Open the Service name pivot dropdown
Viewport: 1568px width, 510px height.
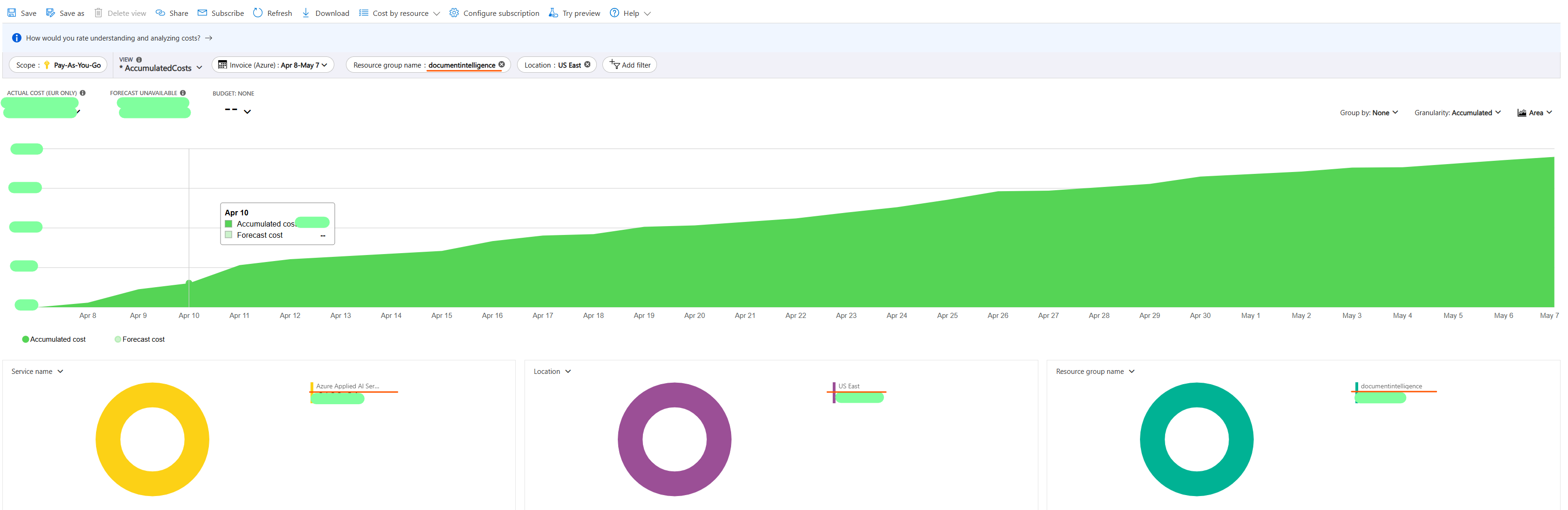point(37,371)
